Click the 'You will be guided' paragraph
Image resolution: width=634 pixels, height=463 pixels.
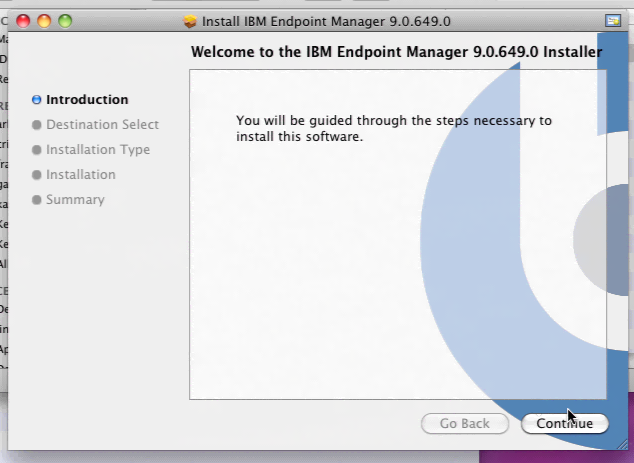394,128
